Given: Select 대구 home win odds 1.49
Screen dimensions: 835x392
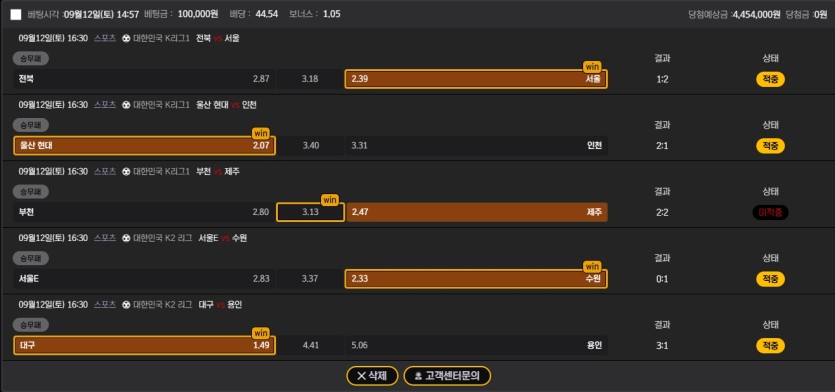Looking at the screenshot, I should coord(144,345).
